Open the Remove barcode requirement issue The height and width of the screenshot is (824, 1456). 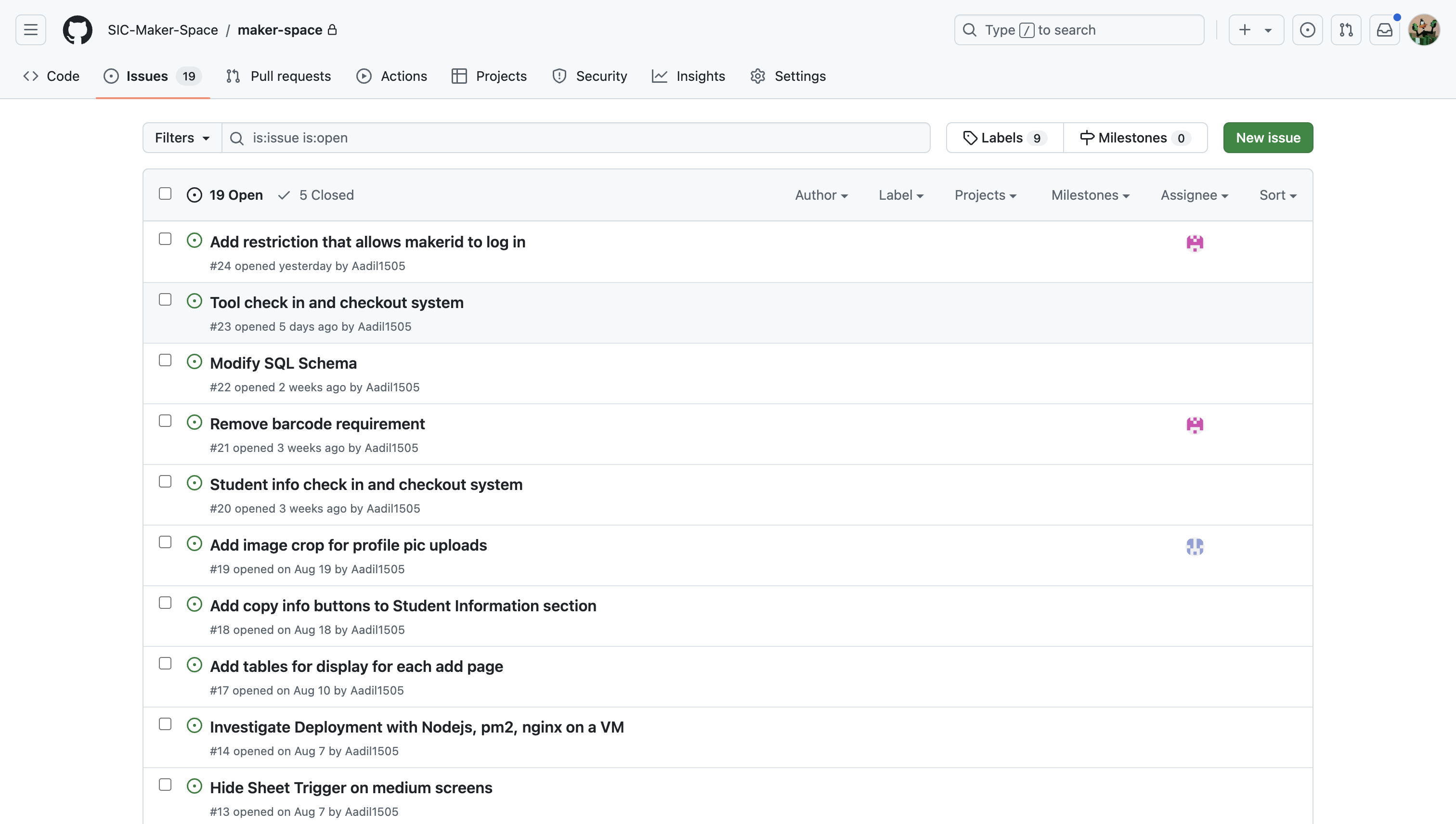pyautogui.click(x=317, y=424)
